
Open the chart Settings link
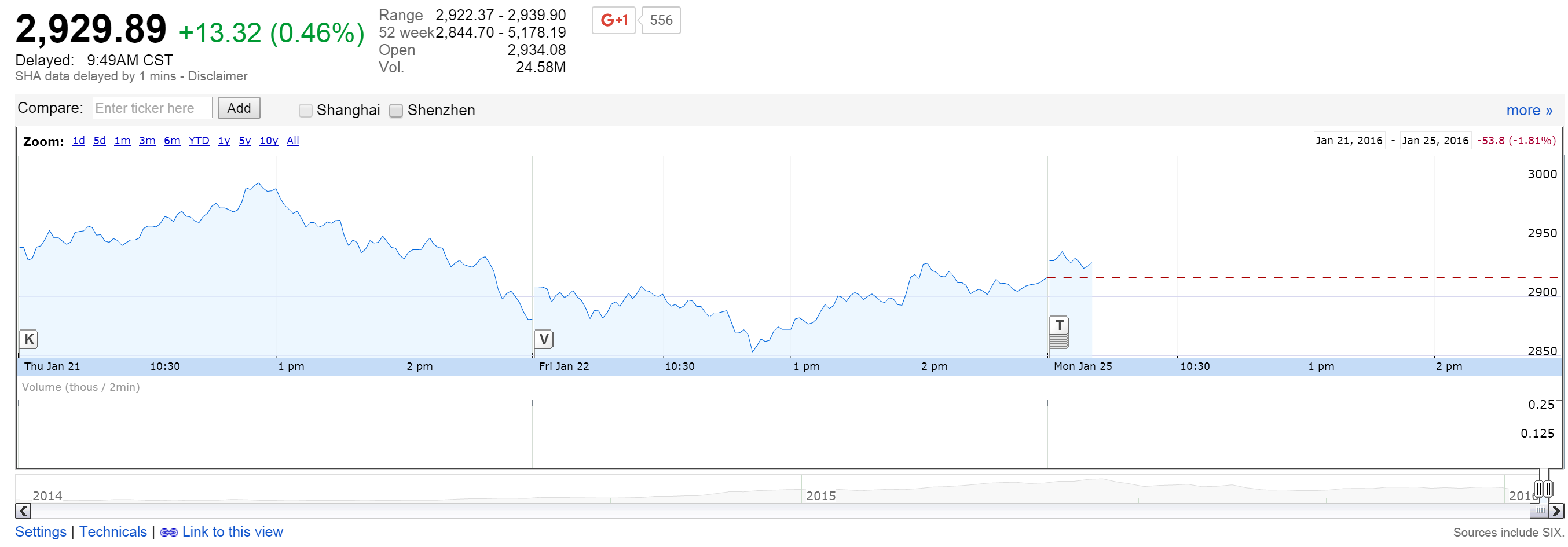(41, 532)
